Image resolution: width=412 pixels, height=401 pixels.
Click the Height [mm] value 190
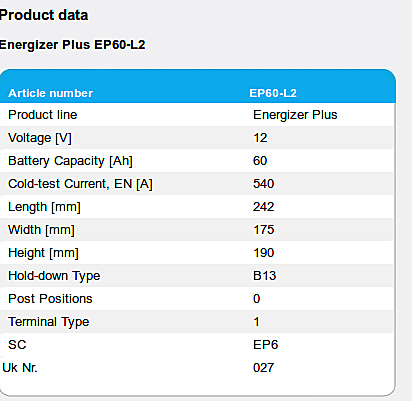pos(264,253)
